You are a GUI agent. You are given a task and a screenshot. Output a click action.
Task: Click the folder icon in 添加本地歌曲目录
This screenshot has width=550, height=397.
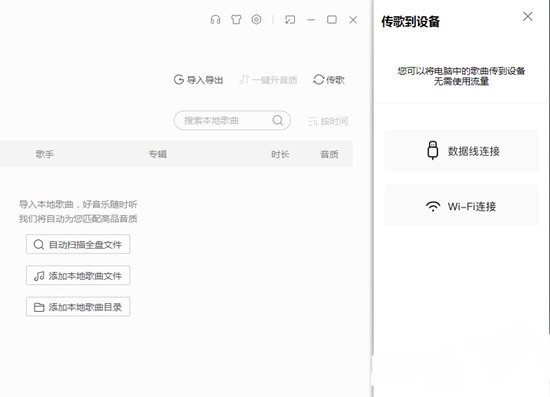[x=39, y=307]
